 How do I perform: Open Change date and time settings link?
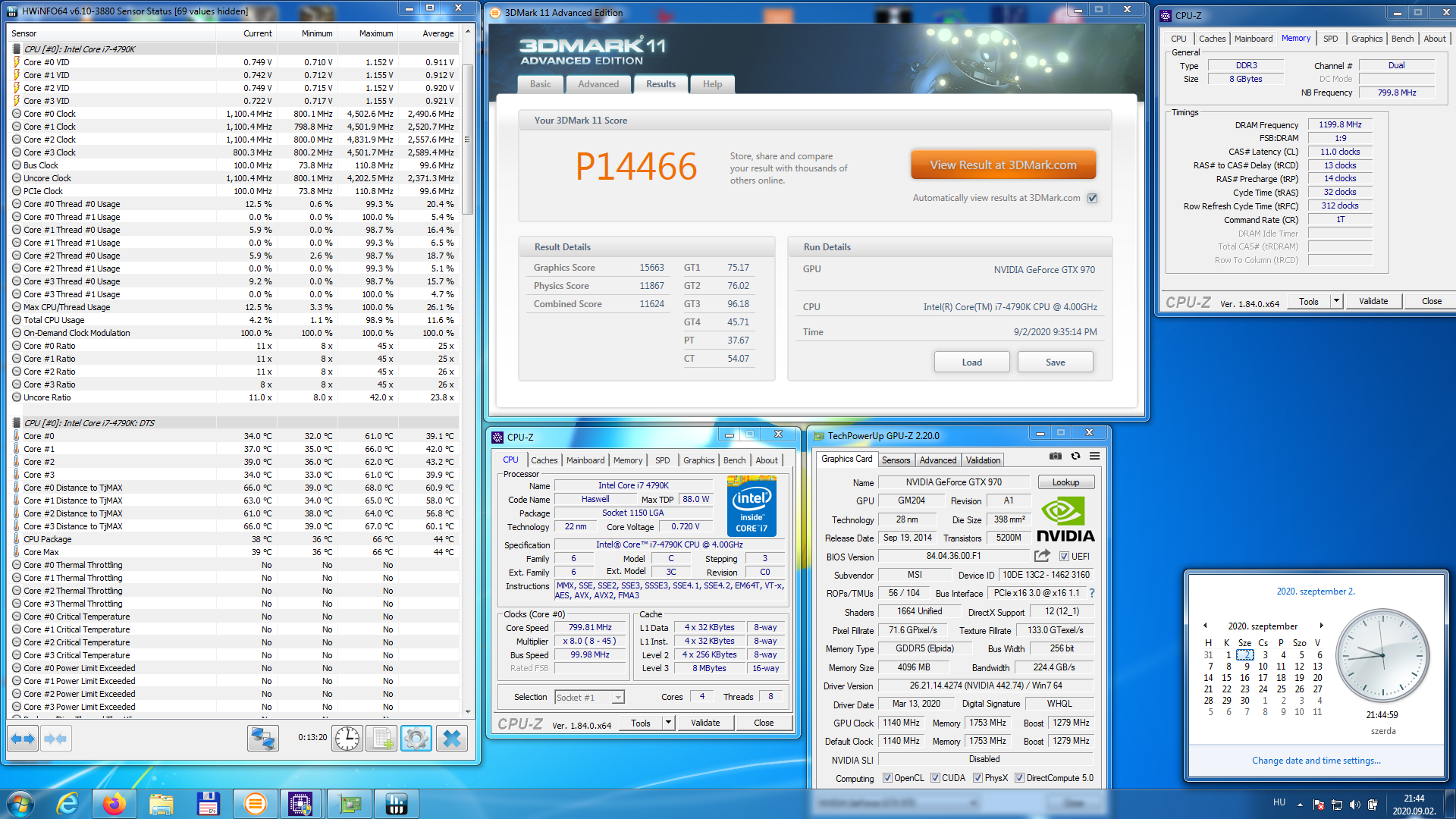click(1316, 761)
